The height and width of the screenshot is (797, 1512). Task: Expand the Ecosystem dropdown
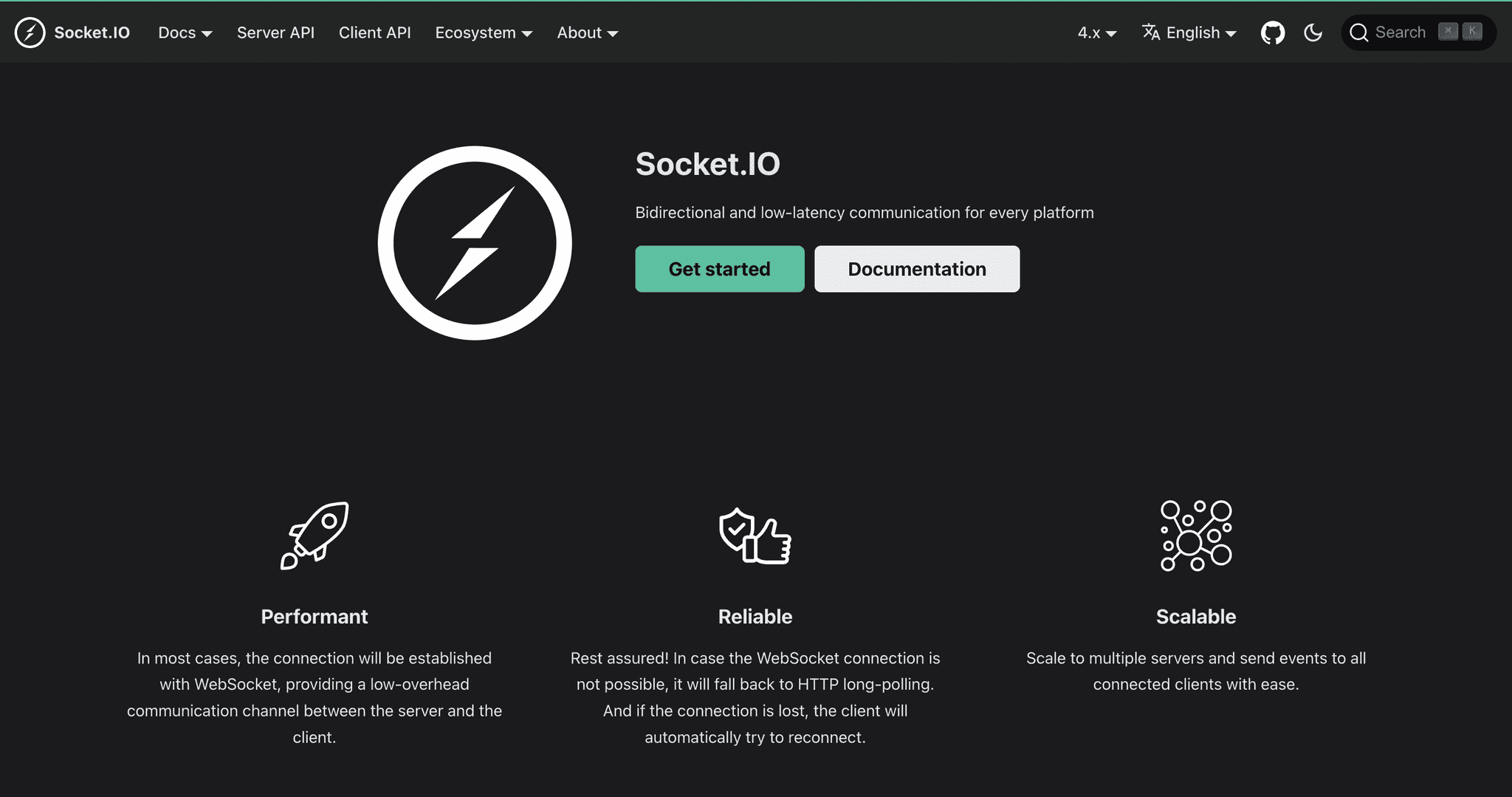(x=483, y=33)
